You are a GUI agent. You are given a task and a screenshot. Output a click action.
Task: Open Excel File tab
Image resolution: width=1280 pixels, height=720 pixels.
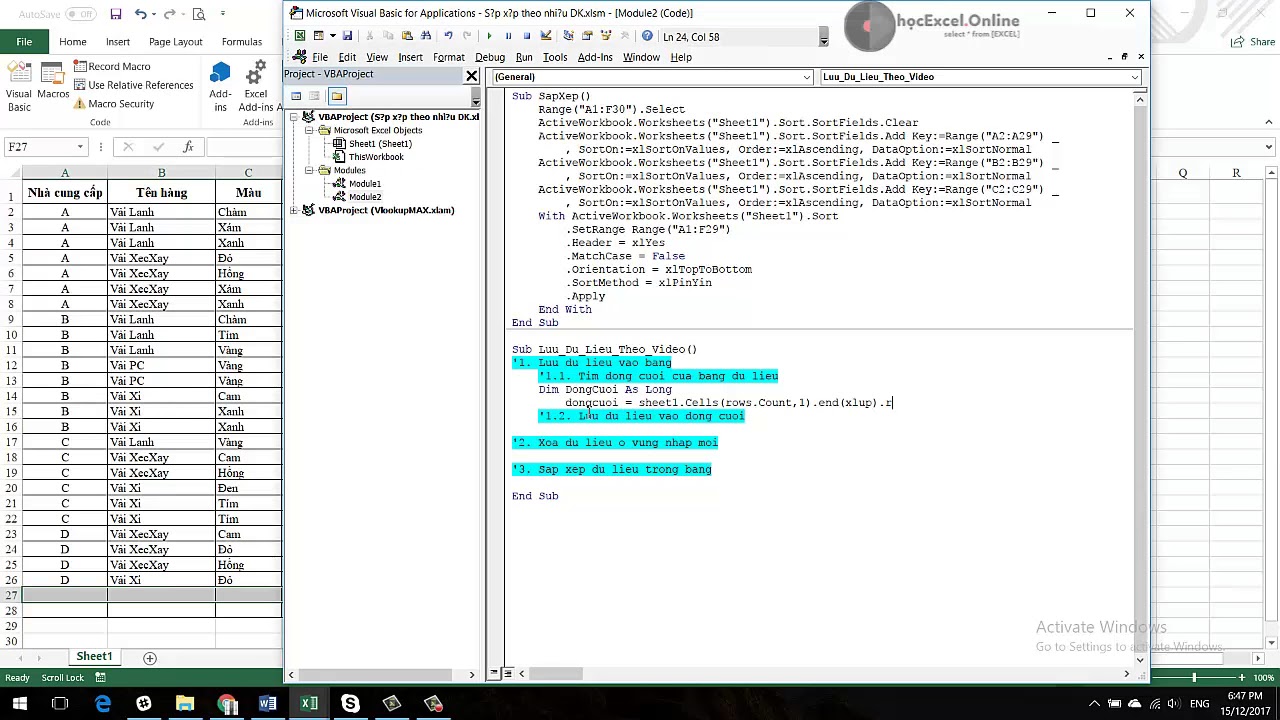23,42
